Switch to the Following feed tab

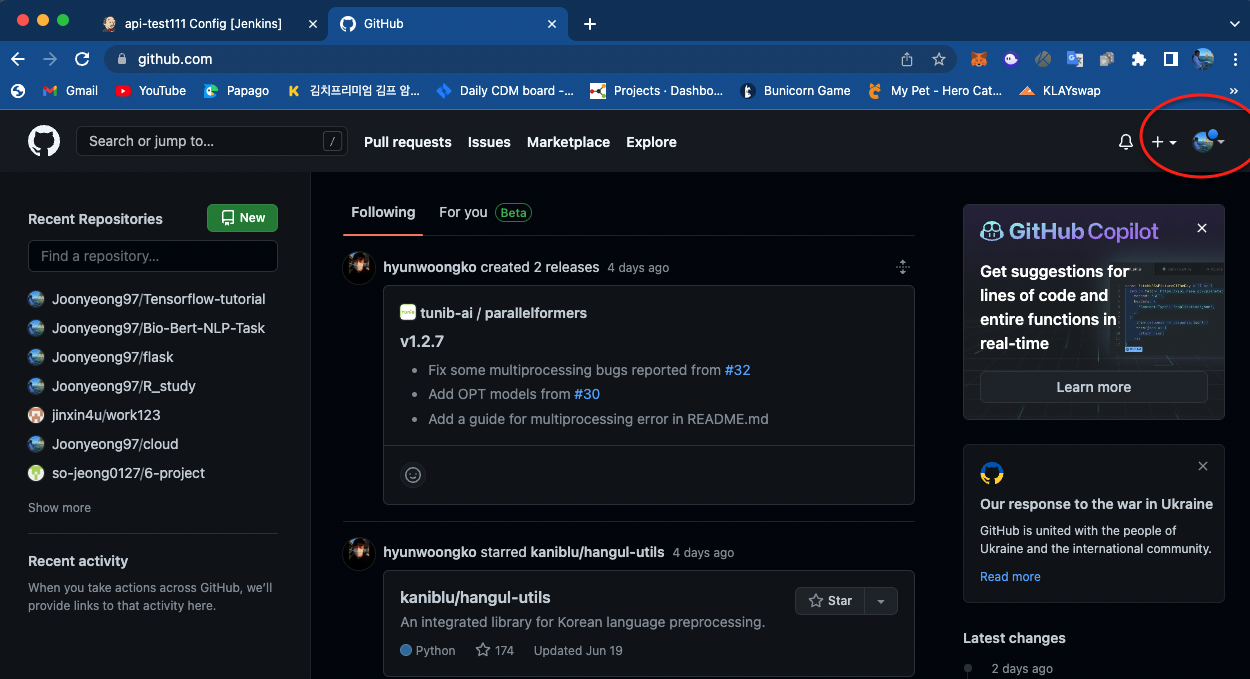pos(383,212)
